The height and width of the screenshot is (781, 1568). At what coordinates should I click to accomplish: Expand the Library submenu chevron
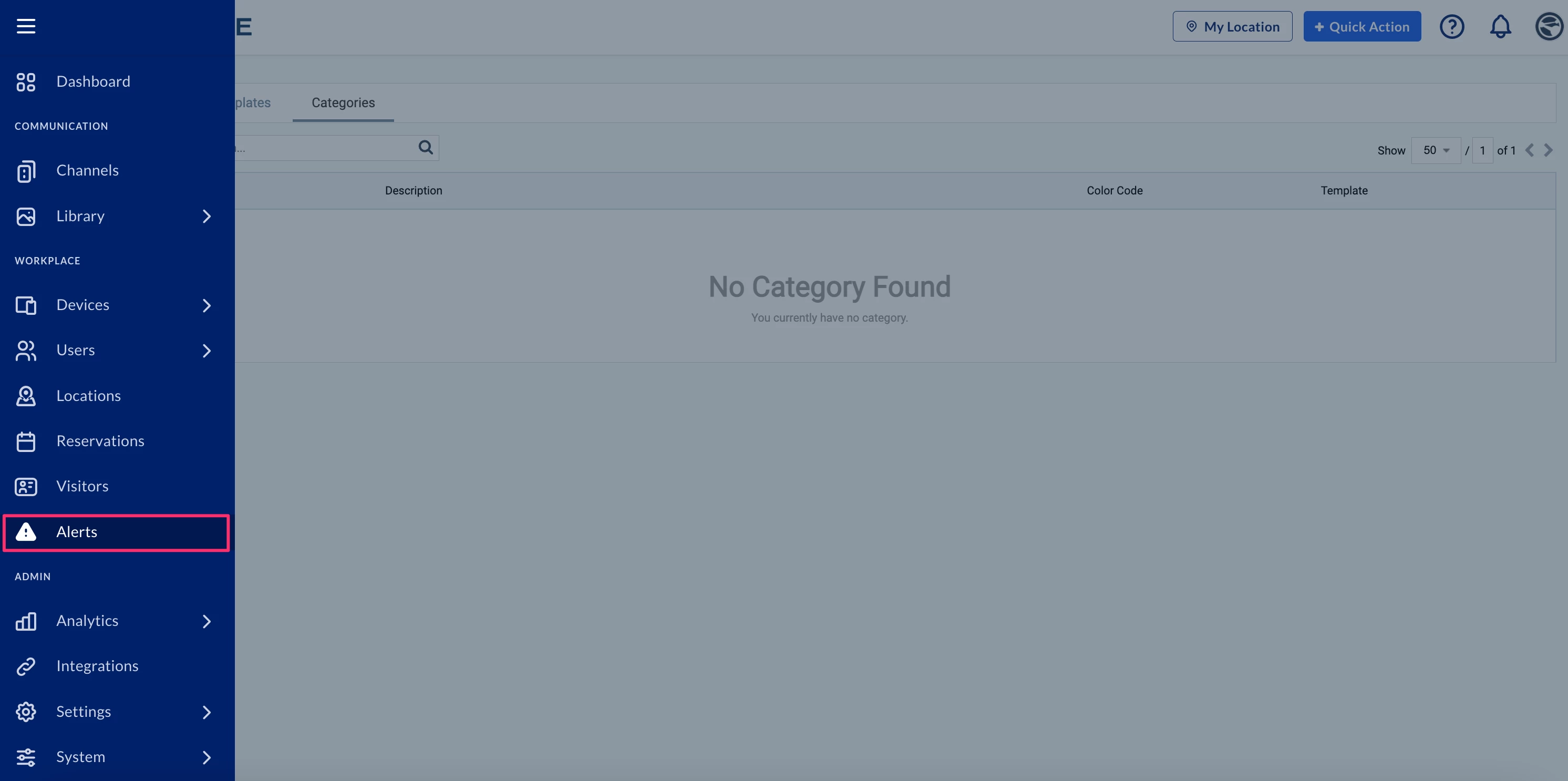click(x=207, y=217)
